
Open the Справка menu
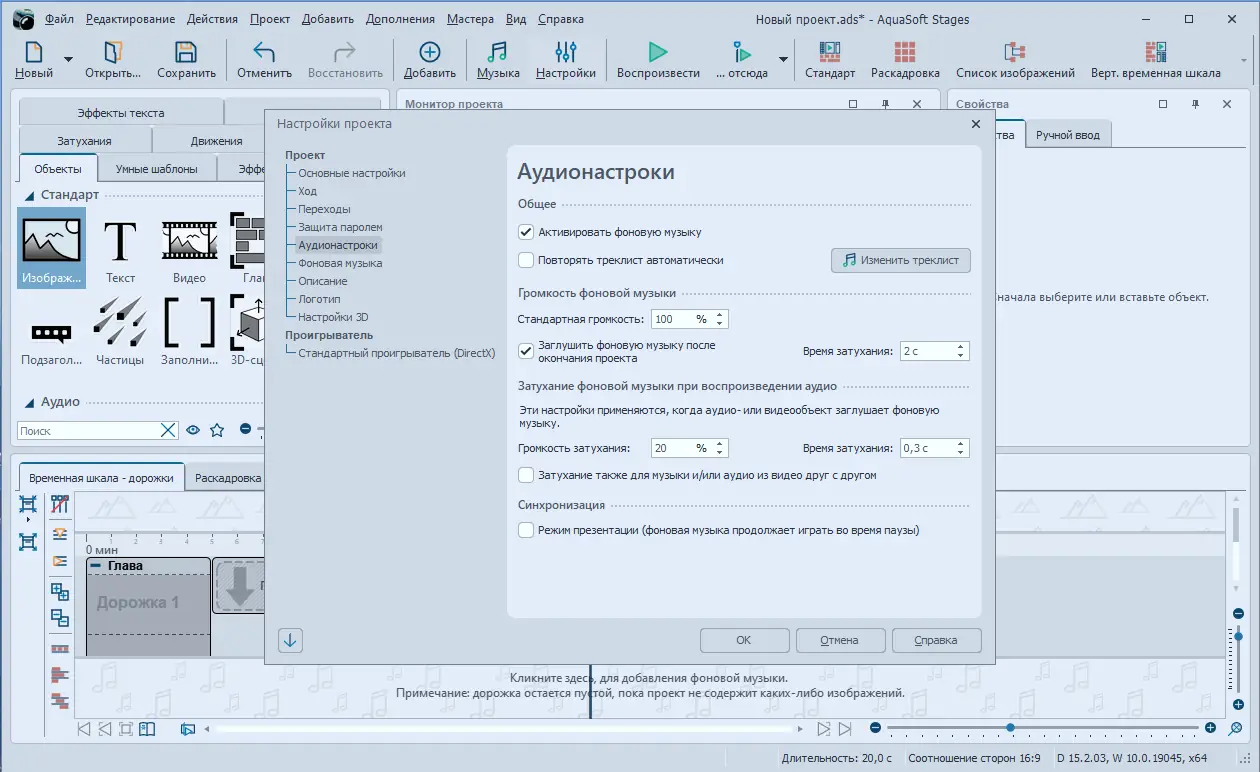tap(561, 19)
